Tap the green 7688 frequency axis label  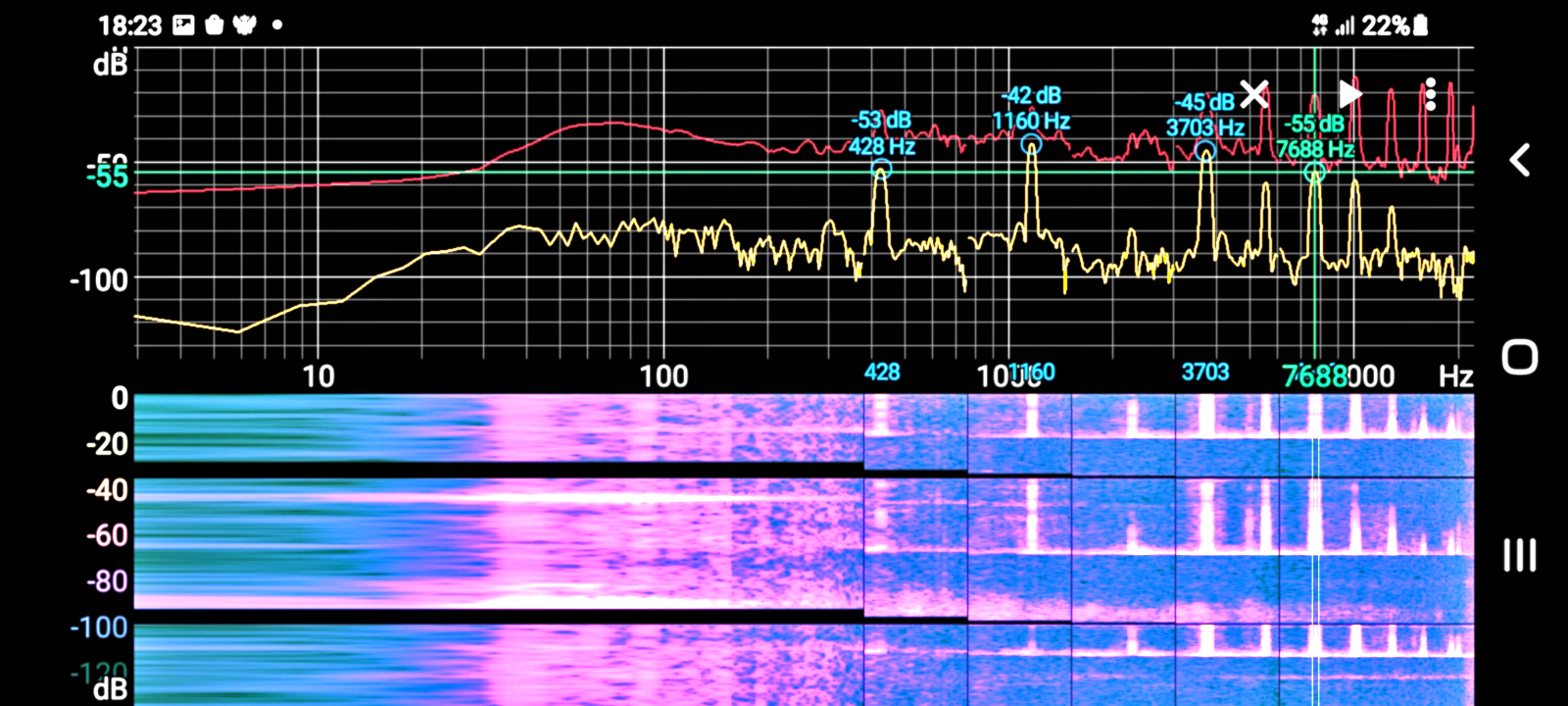tap(1314, 377)
